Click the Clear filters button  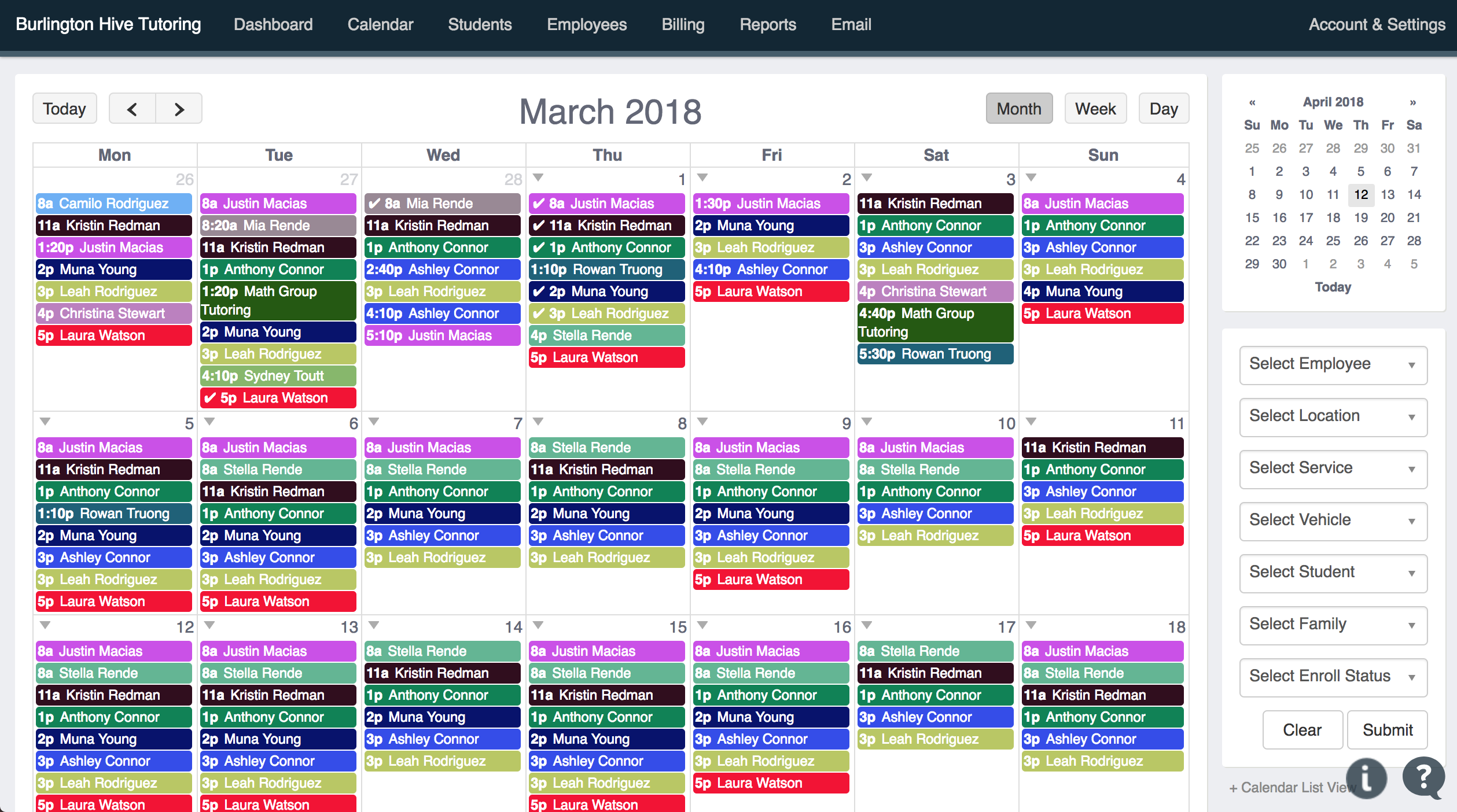[1303, 730]
